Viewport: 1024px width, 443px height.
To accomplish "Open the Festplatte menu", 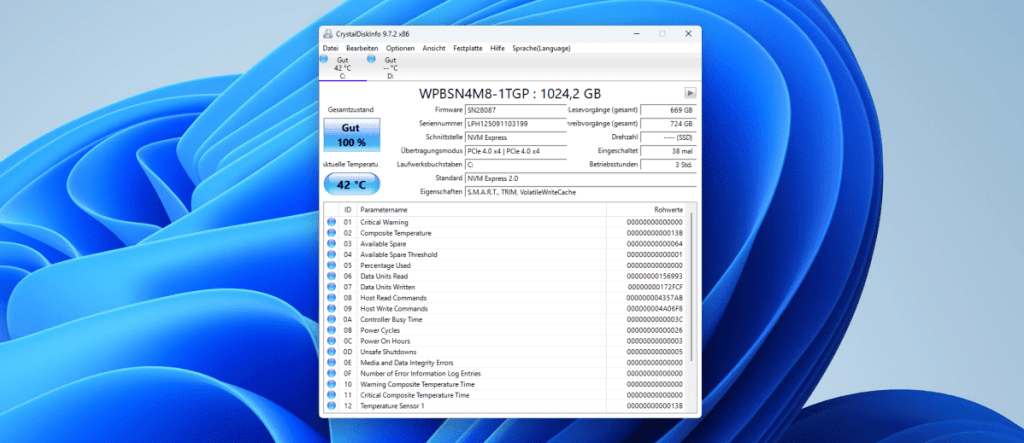I will coord(467,48).
